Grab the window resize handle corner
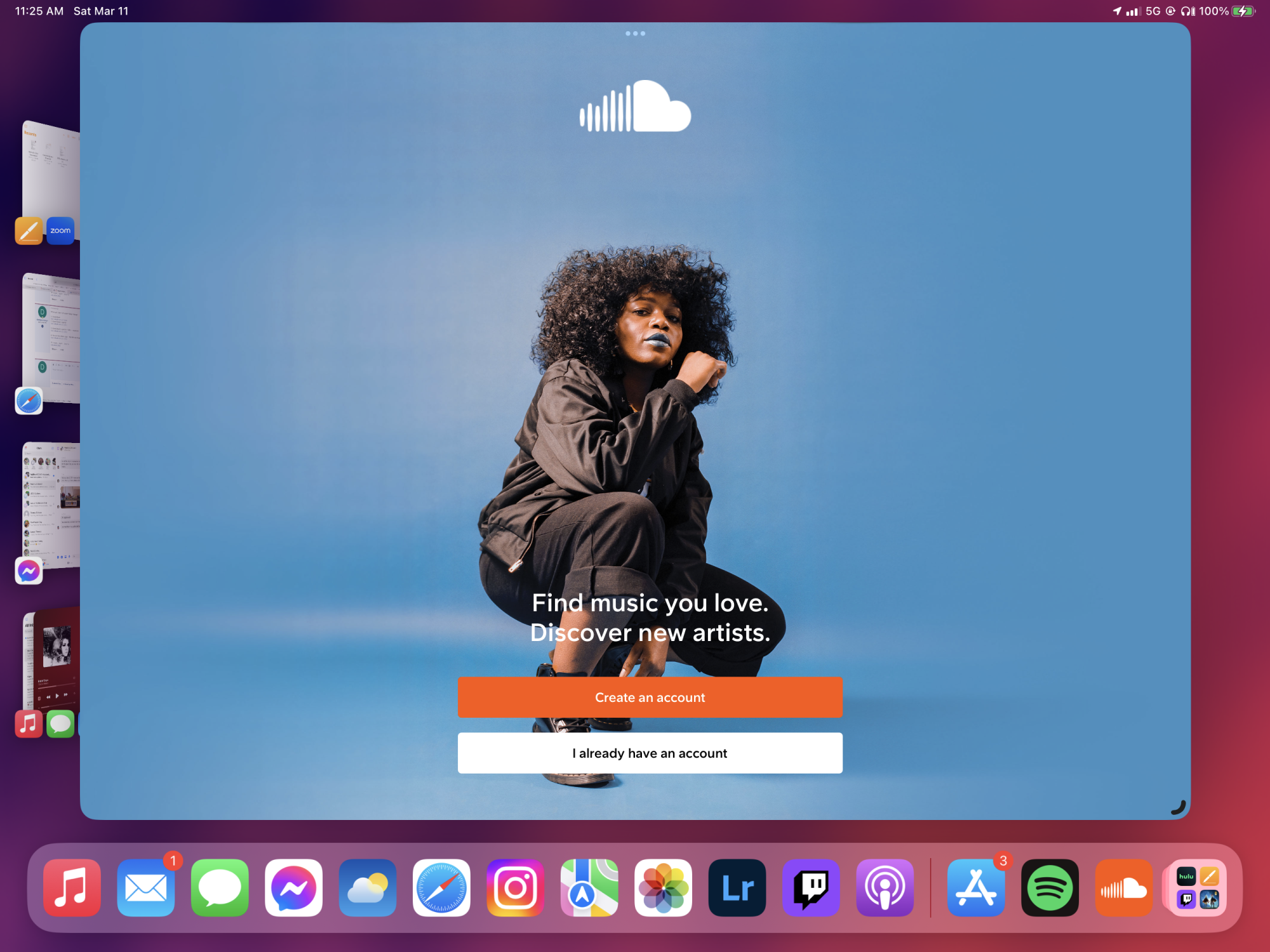The width and height of the screenshot is (1270, 952). (x=1179, y=807)
